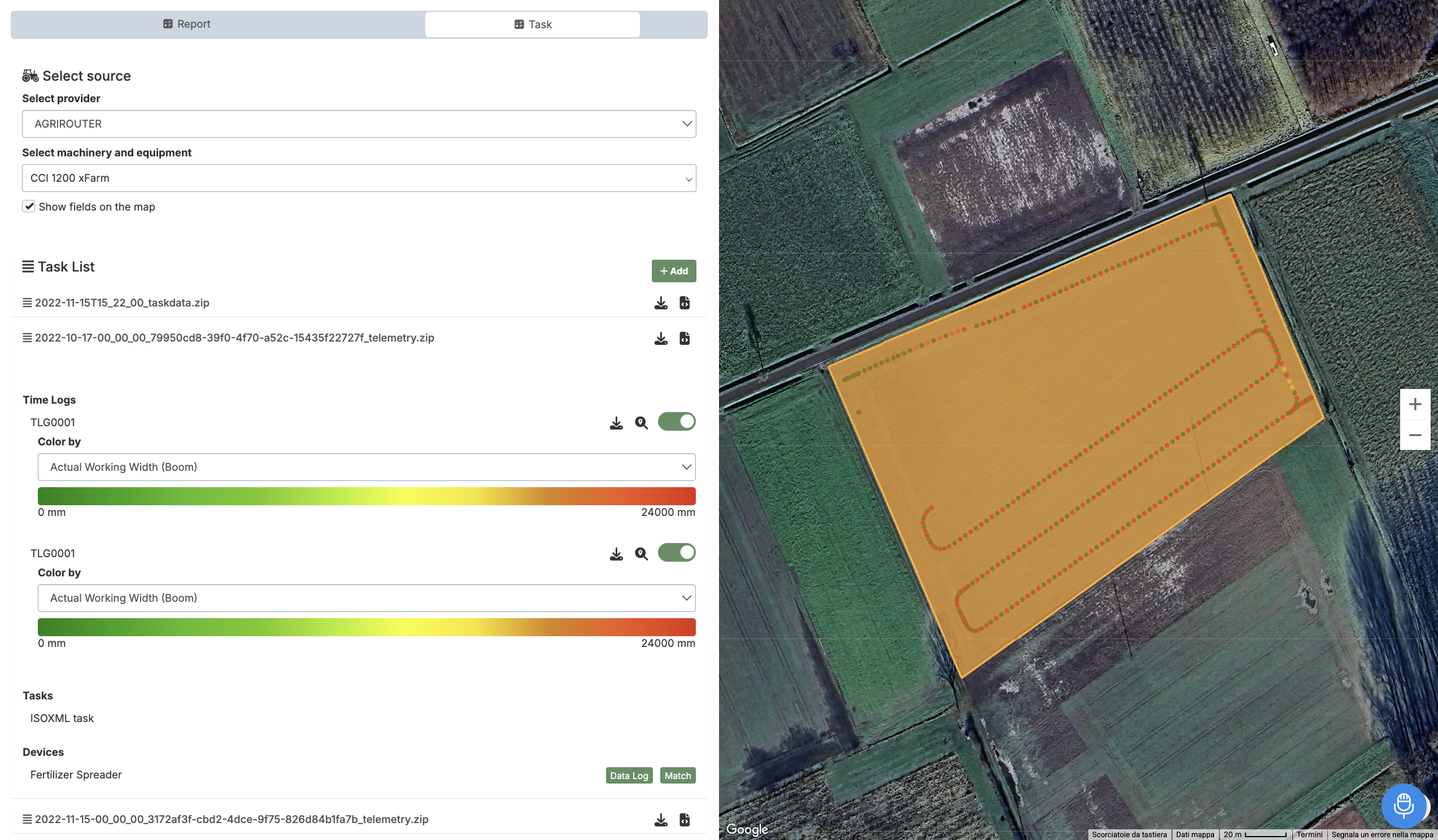Open code file icon for 2022-10-17 telemetry zip

(x=685, y=339)
